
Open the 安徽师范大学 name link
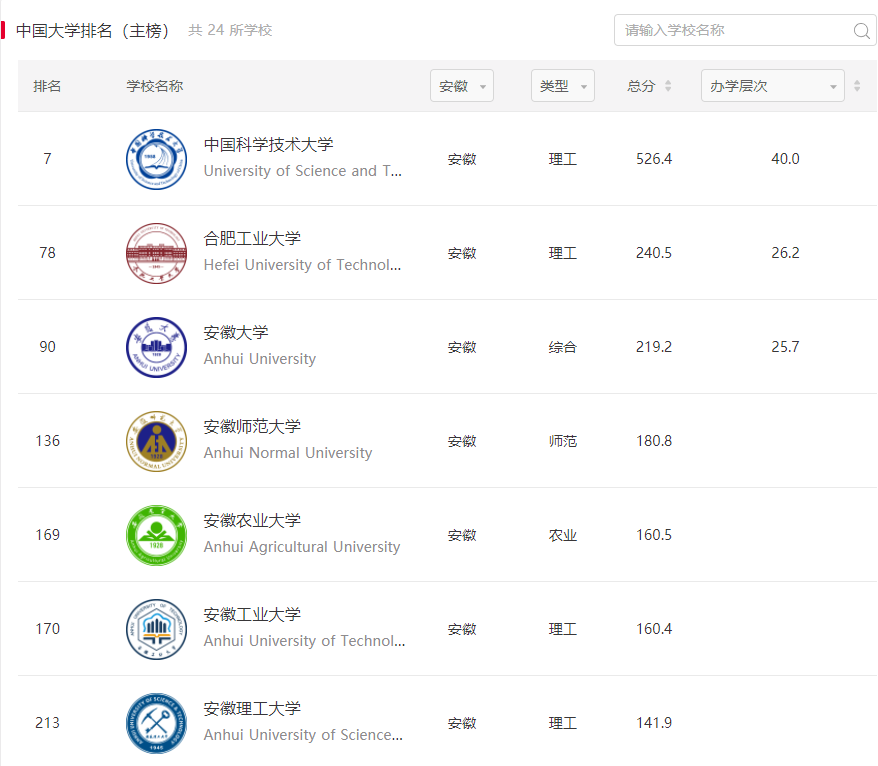point(252,427)
